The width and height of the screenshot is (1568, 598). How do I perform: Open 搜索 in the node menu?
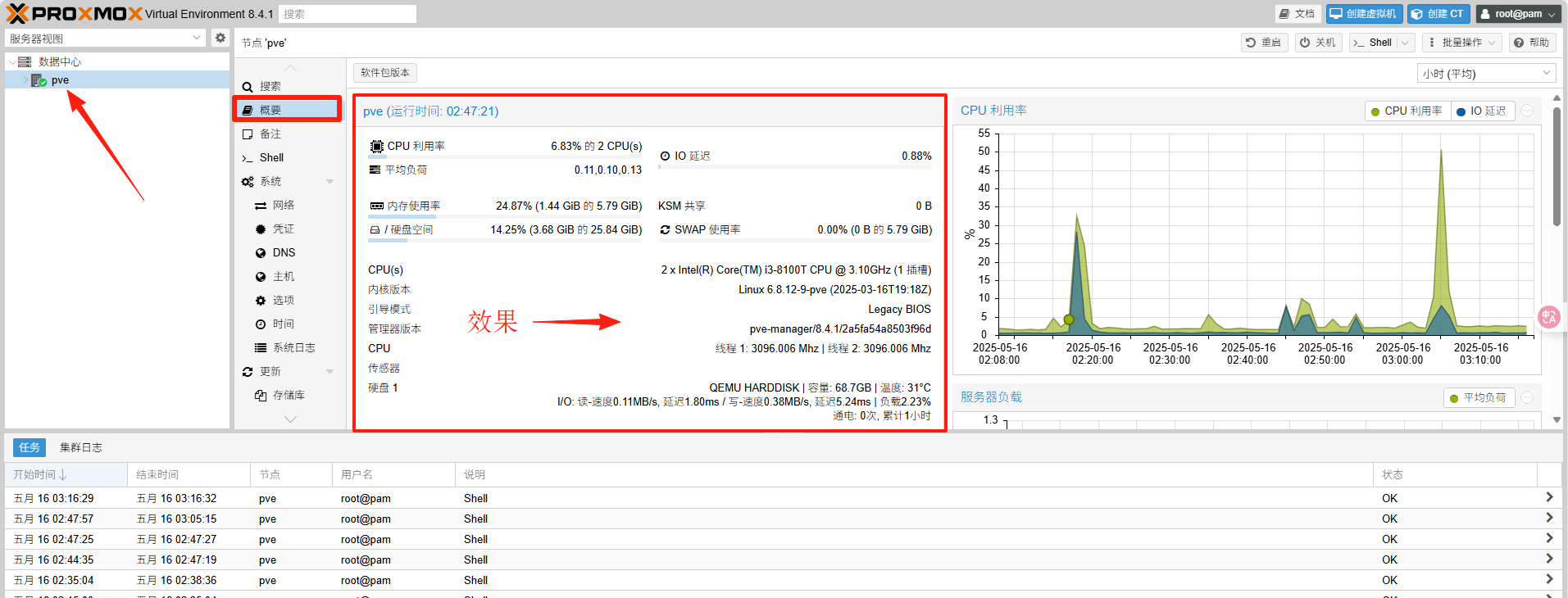click(x=289, y=86)
